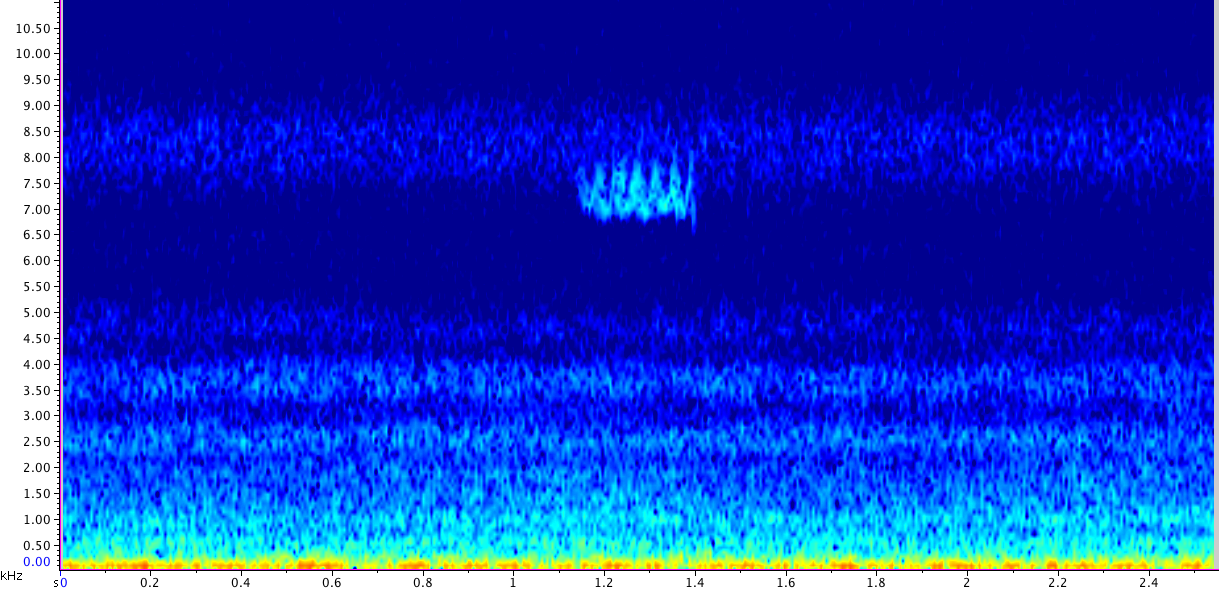Click the 0.6 seconds time axis label

click(331, 582)
